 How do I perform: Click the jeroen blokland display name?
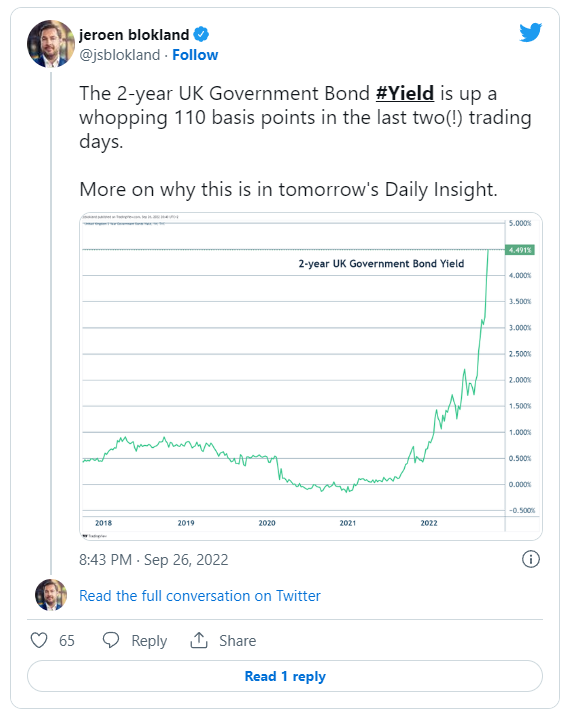click(134, 35)
